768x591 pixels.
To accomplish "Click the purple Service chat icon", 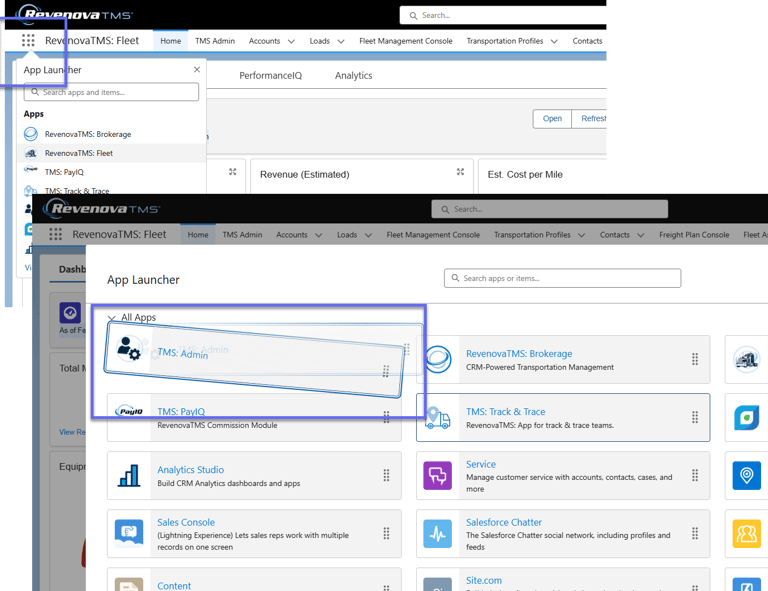I will (437, 475).
